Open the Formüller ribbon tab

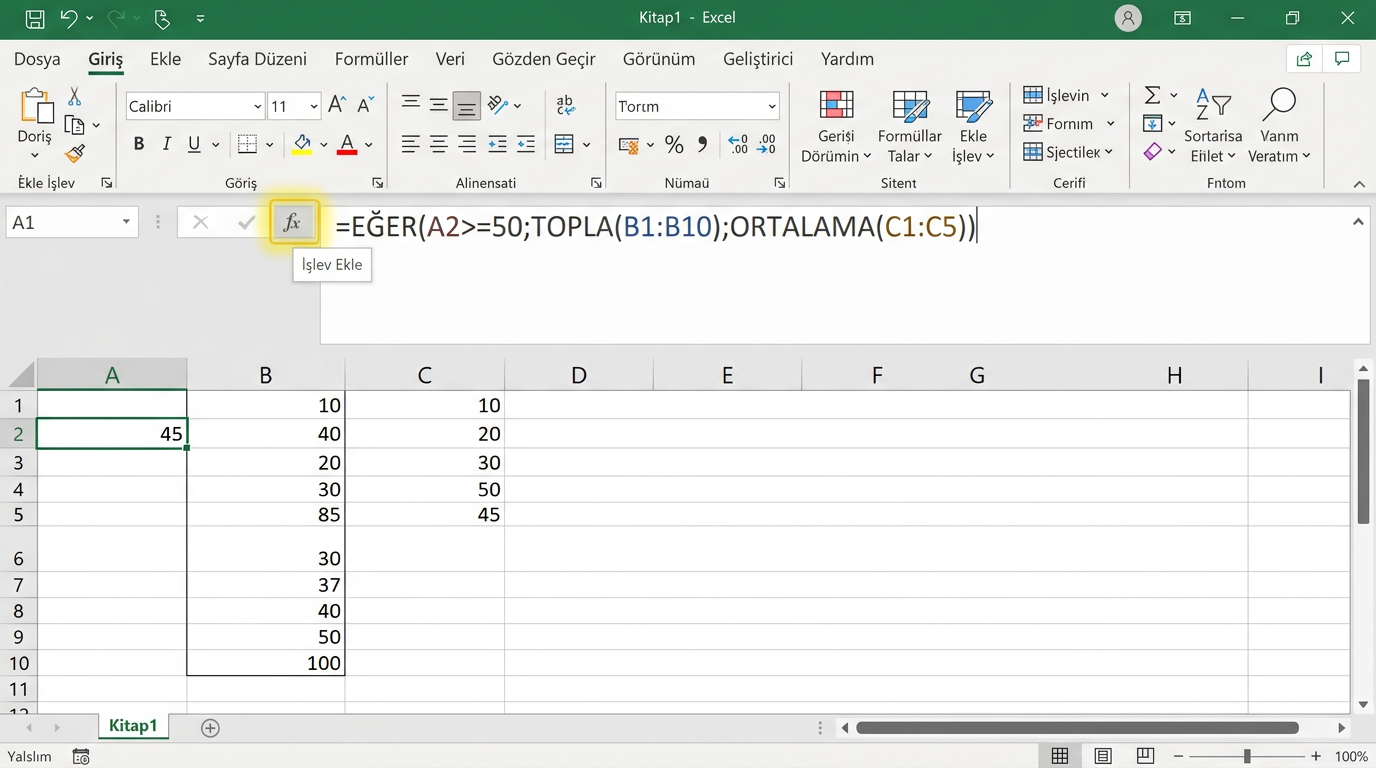pos(371,59)
